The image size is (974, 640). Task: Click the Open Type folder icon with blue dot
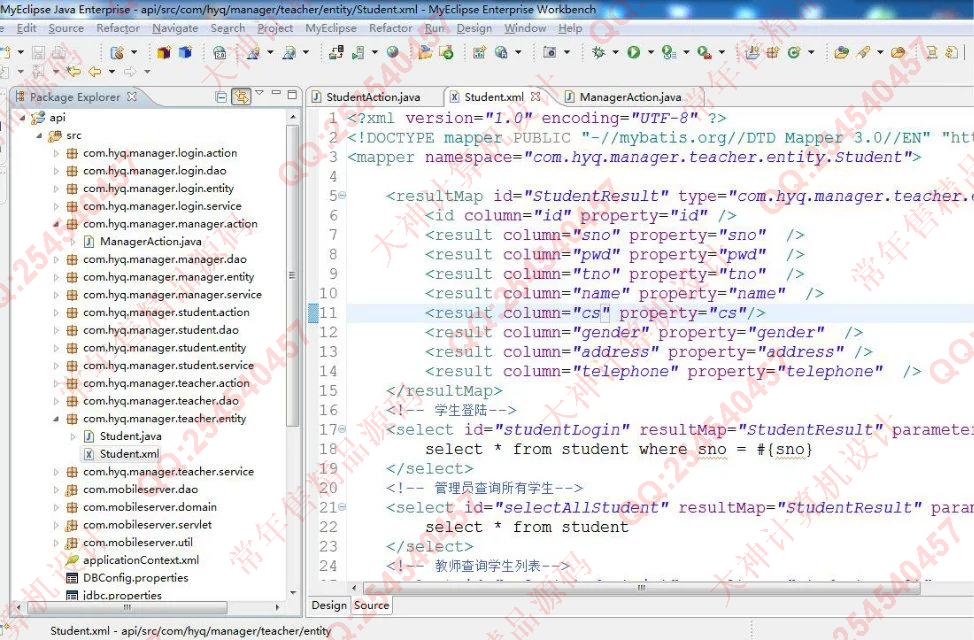pos(842,53)
